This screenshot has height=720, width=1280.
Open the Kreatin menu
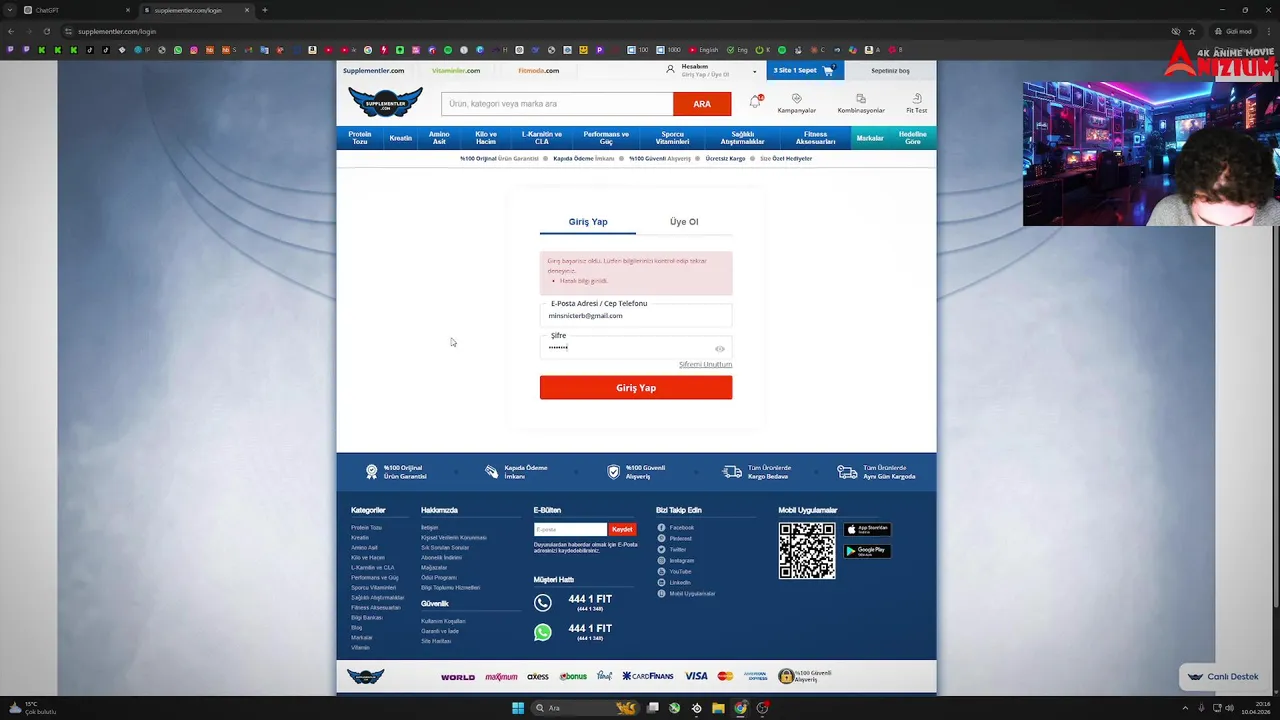400,138
